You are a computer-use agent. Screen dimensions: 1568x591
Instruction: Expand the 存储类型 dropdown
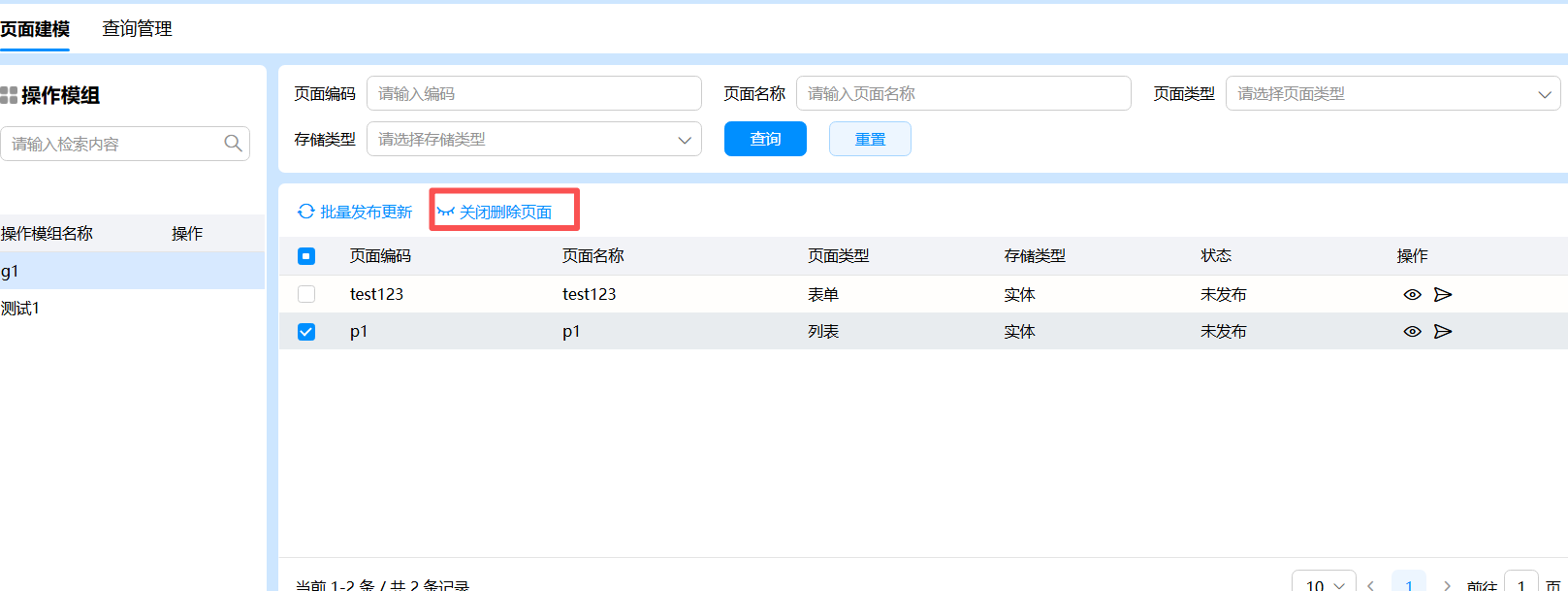533,140
